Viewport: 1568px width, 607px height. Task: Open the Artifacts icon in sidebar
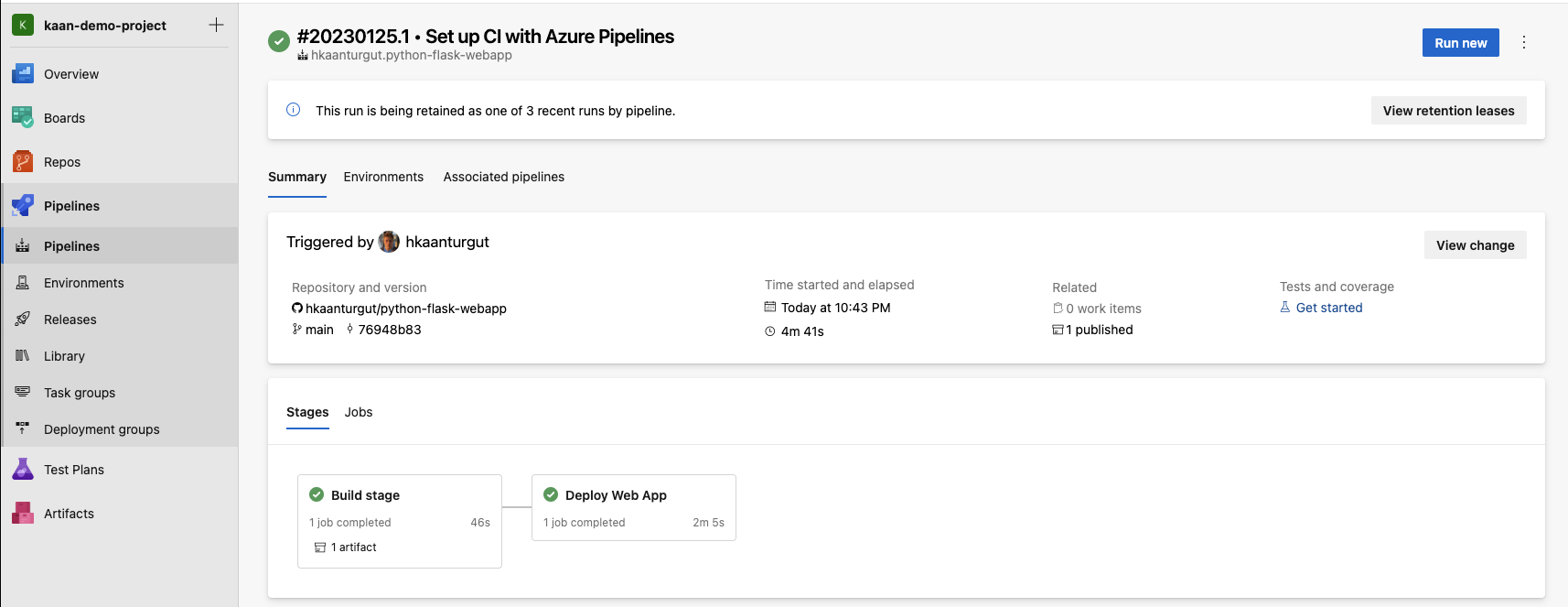(23, 514)
